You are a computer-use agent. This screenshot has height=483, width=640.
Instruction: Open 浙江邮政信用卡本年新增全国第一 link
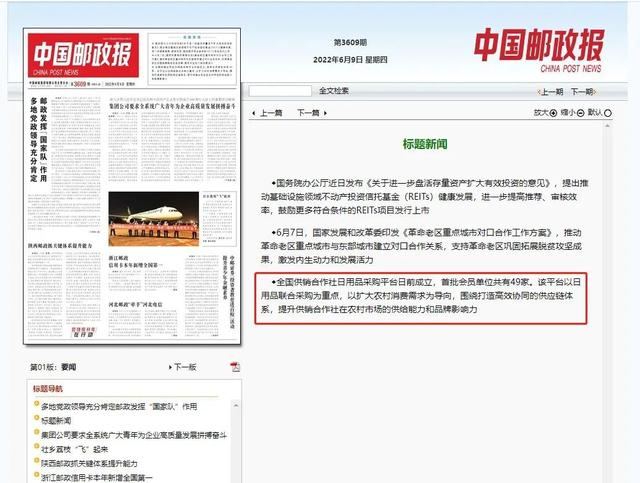pos(97,477)
